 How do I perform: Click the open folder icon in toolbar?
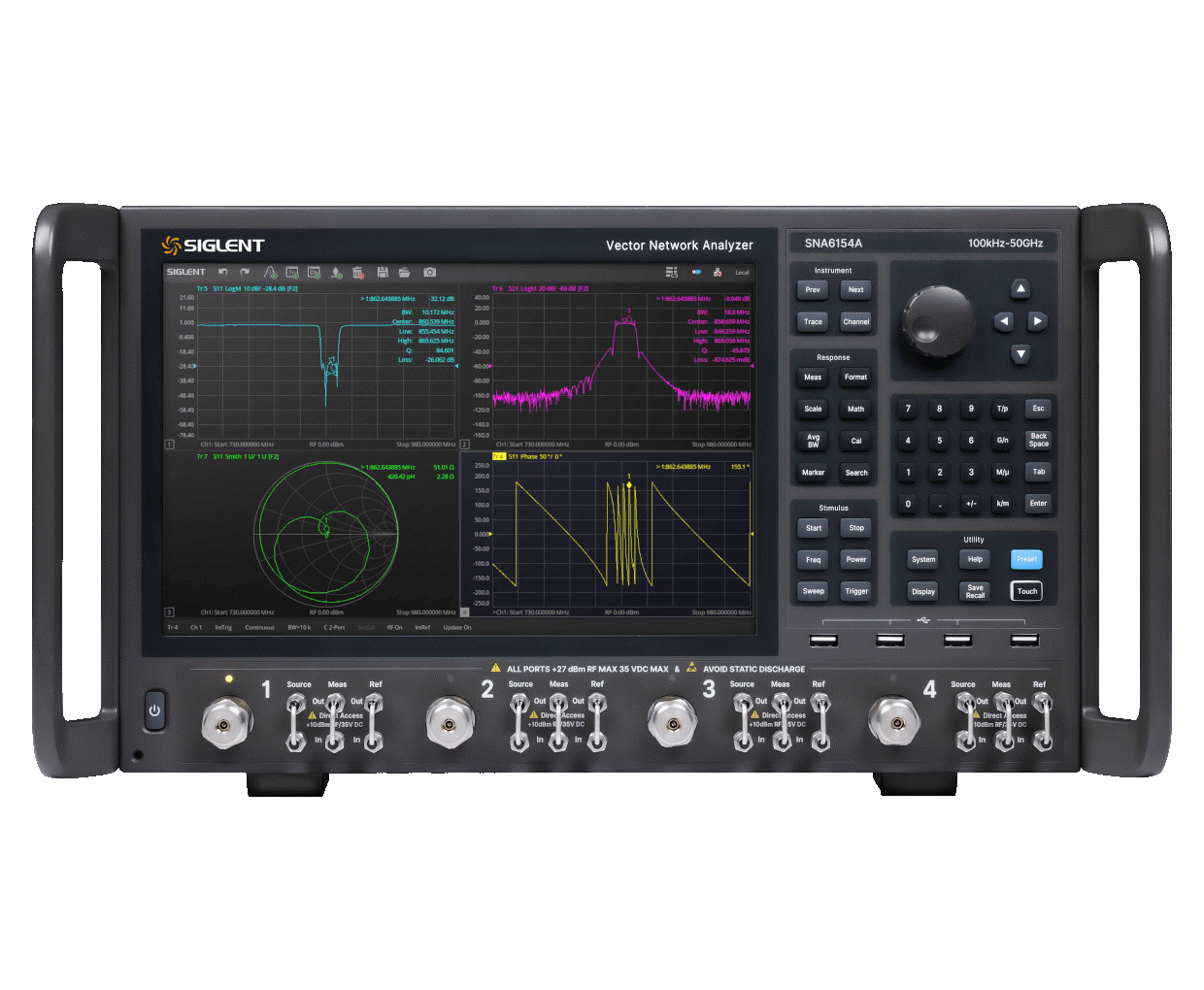click(404, 273)
